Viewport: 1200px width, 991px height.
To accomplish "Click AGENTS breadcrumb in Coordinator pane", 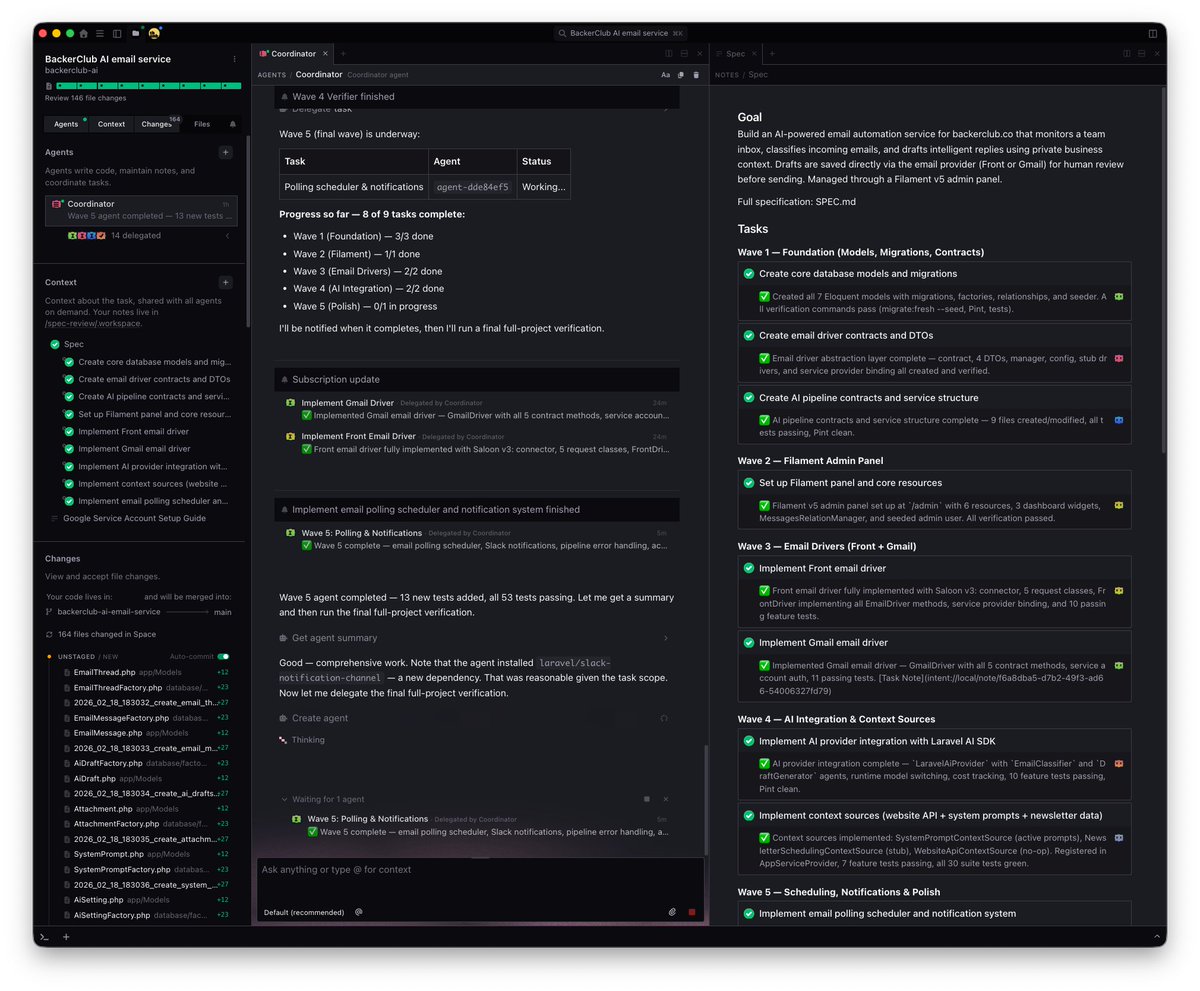I will pyautogui.click(x=272, y=75).
